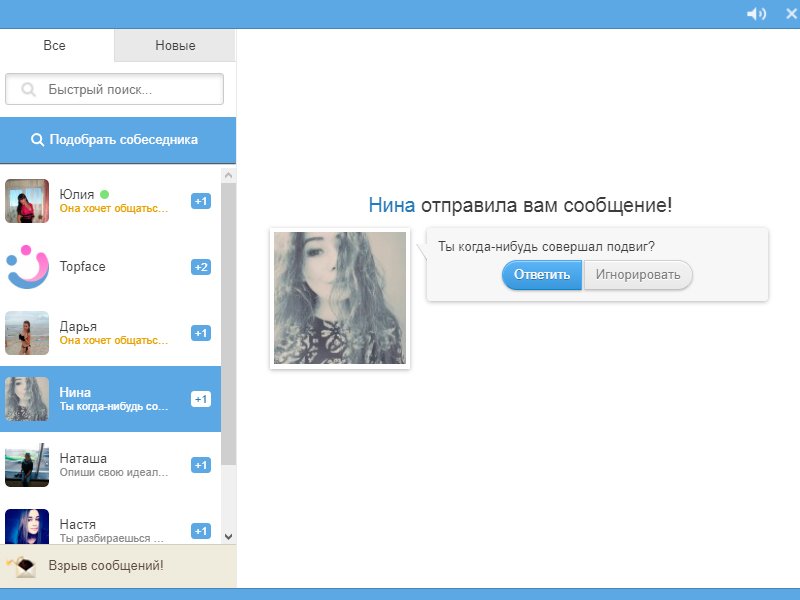The width and height of the screenshot is (800, 600).
Task: Click the +2 badge next to Topface
Action: pyautogui.click(x=201, y=267)
